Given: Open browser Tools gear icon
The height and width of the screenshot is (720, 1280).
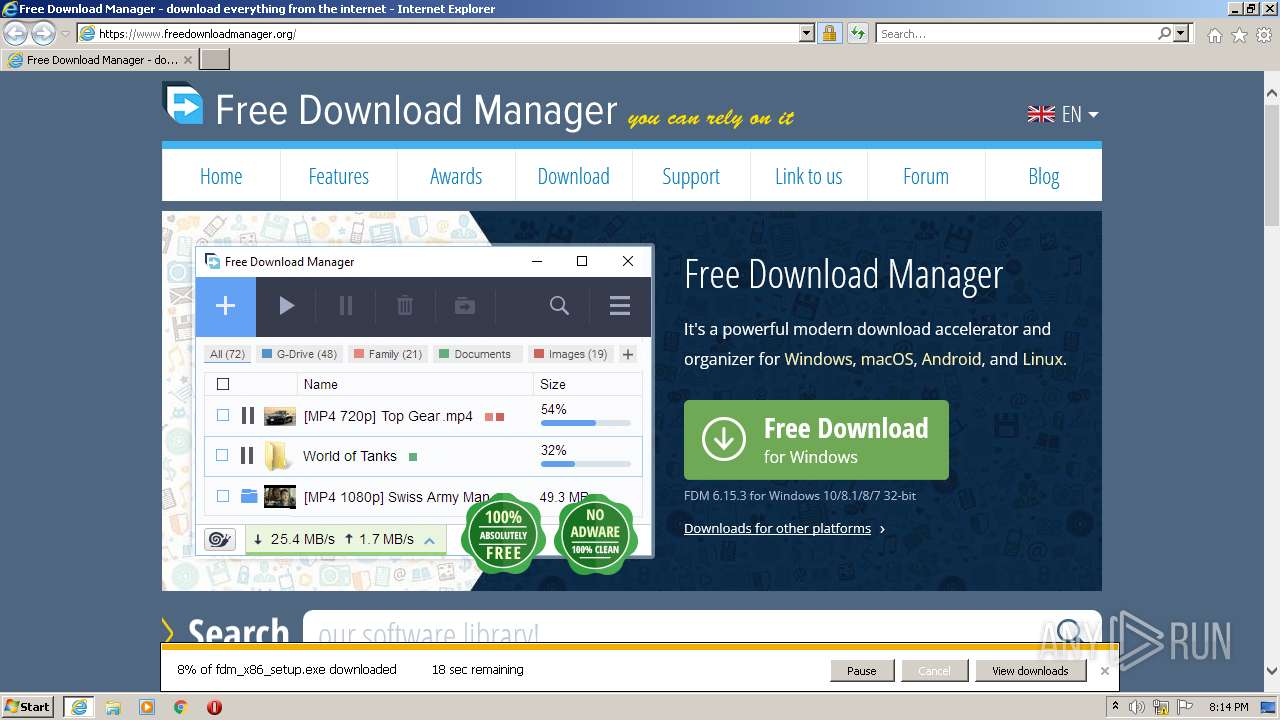Looking at the screenshot, I should pos(1264,35).
